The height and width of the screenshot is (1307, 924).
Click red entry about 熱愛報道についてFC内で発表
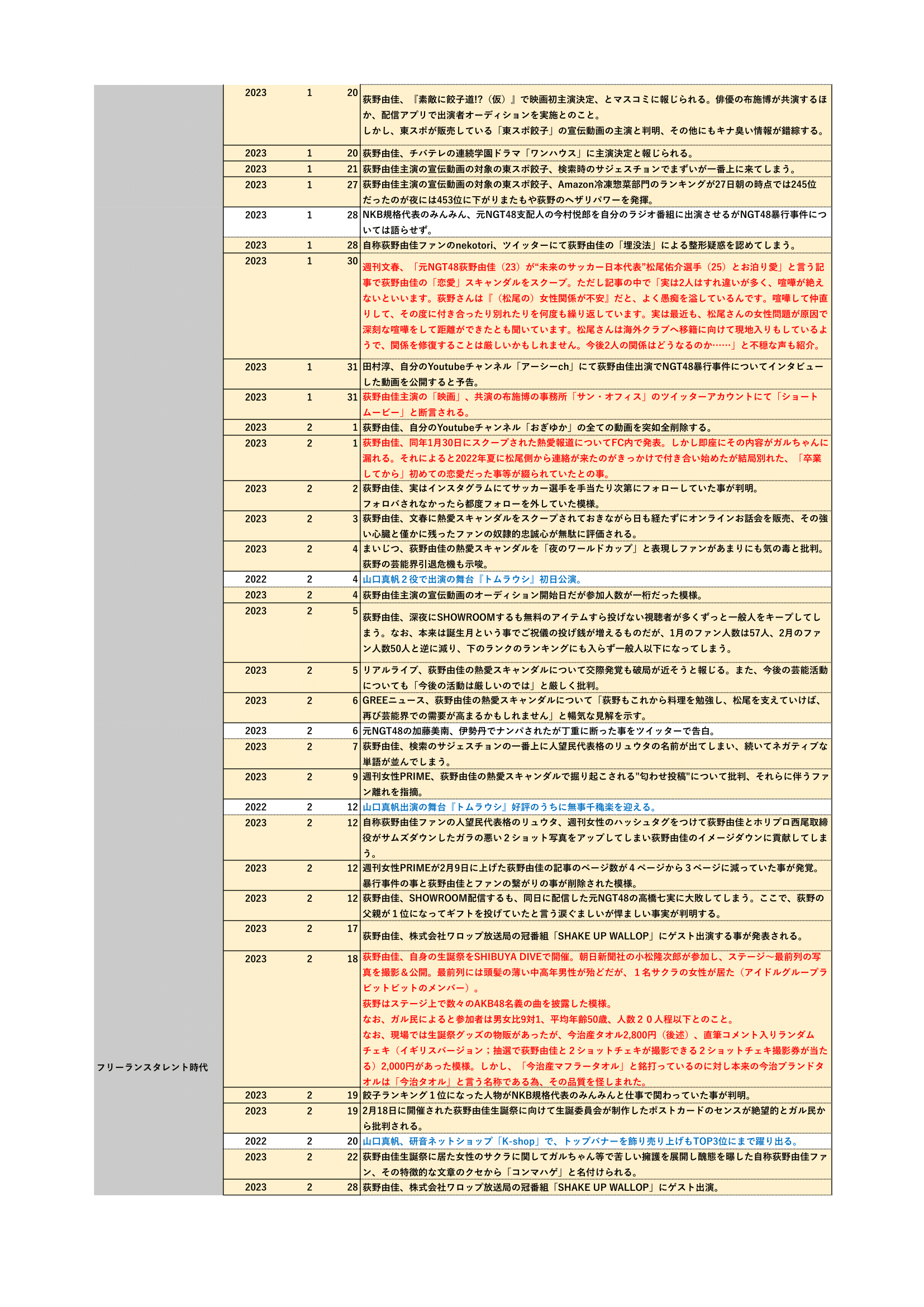[x=595, y=458]
